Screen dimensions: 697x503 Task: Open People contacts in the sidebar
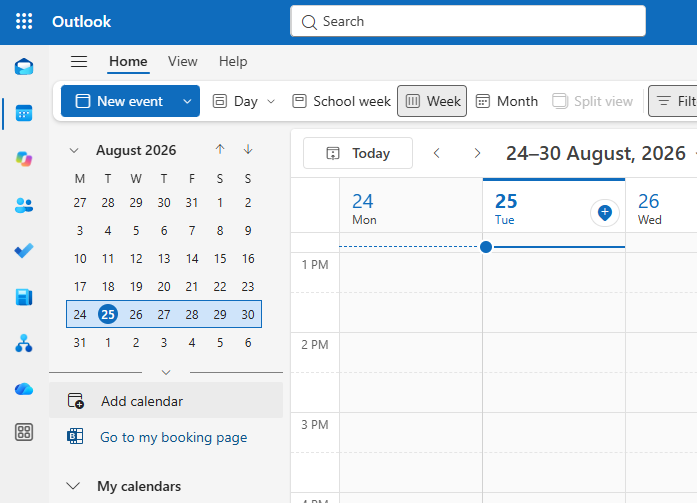point(24,205)
